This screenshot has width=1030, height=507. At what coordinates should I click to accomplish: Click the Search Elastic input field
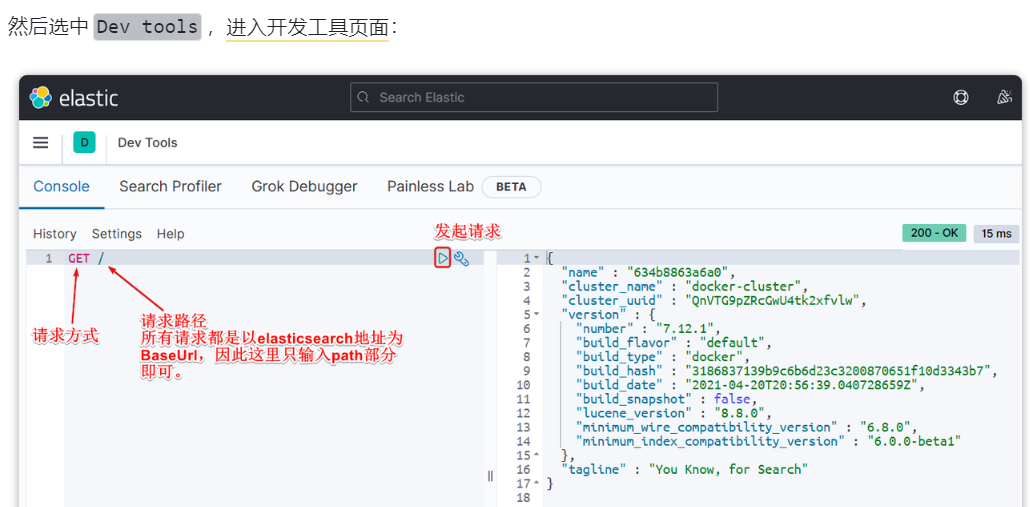533,97
